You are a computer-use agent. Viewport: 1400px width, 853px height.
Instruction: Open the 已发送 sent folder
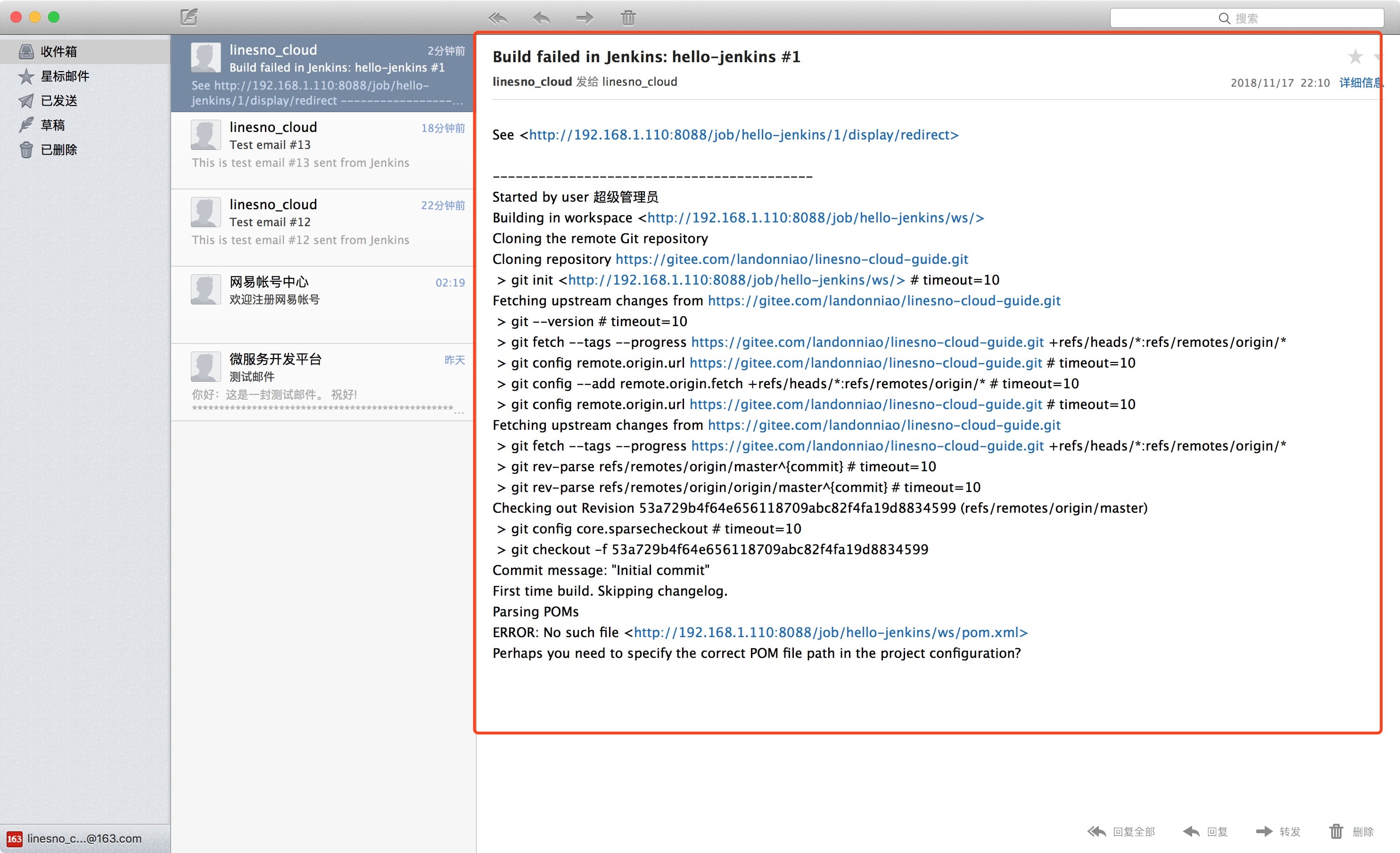58,100
